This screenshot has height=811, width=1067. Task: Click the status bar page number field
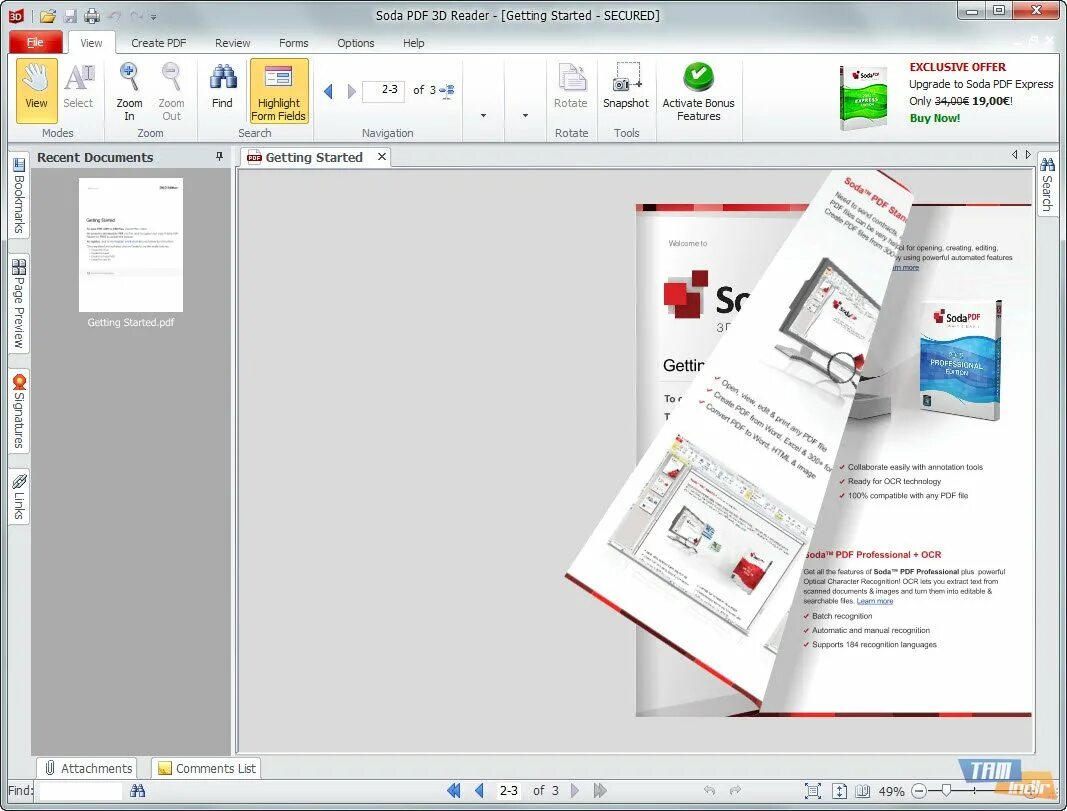509,791
